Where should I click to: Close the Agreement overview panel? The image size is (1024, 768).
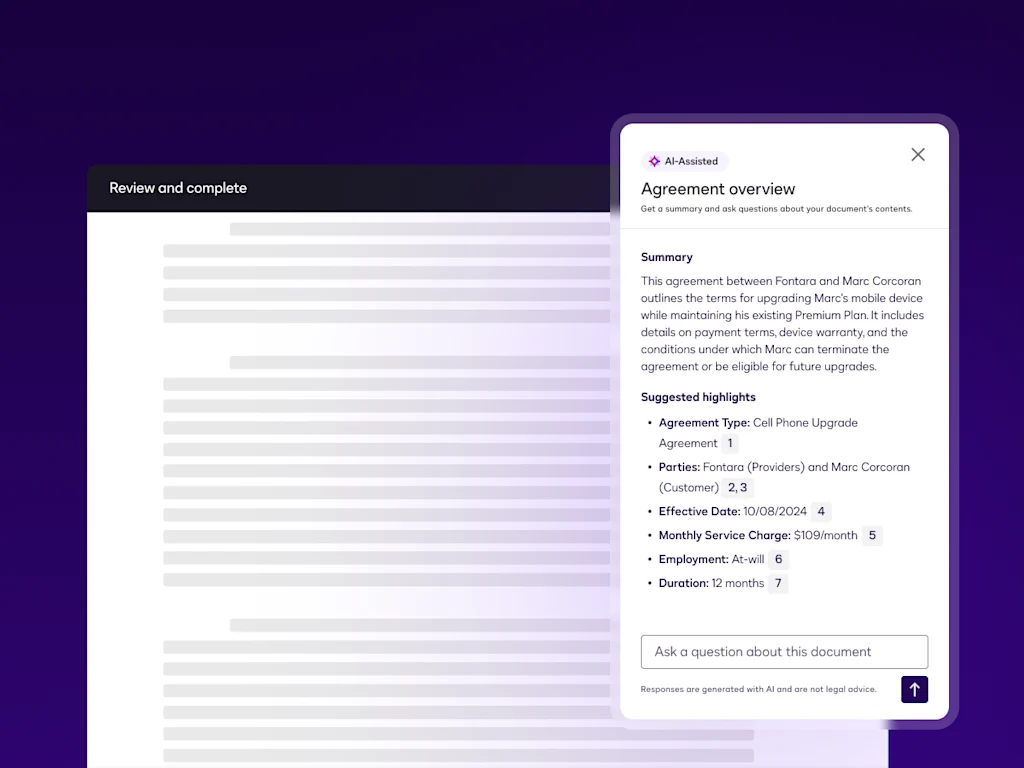point(917,155)
